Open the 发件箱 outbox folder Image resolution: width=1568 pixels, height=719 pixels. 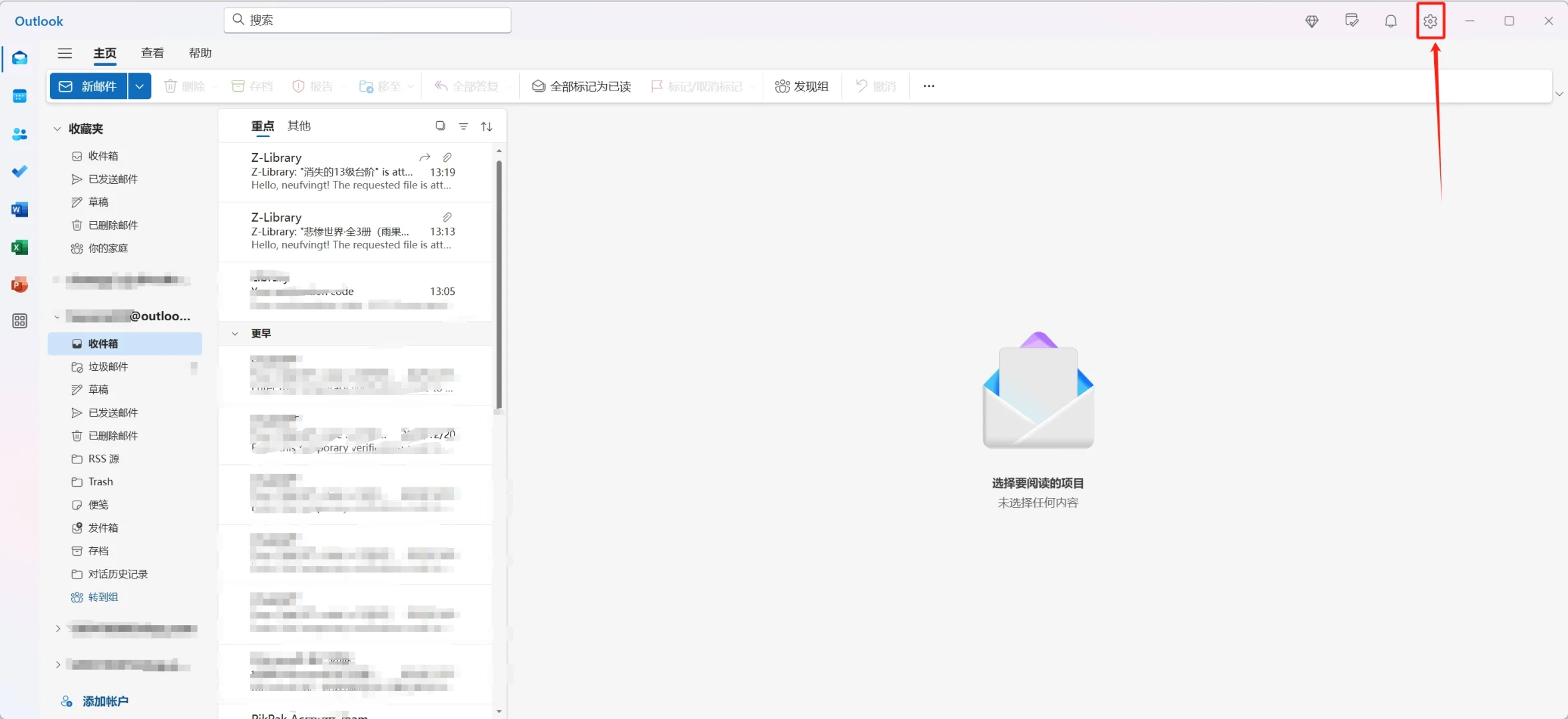[x=125, y=528]
